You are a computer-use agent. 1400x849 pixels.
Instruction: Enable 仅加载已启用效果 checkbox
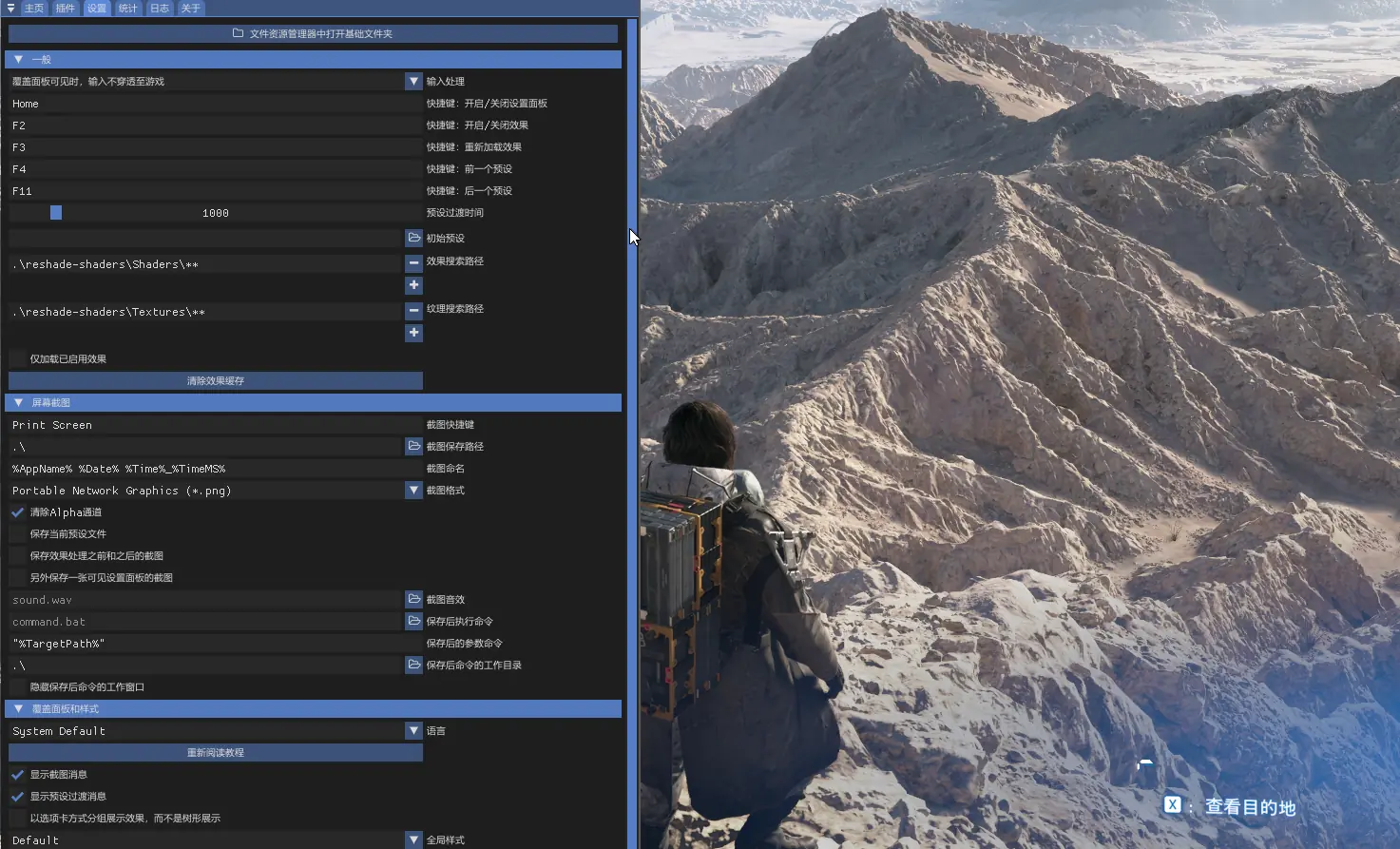point(18,358)
